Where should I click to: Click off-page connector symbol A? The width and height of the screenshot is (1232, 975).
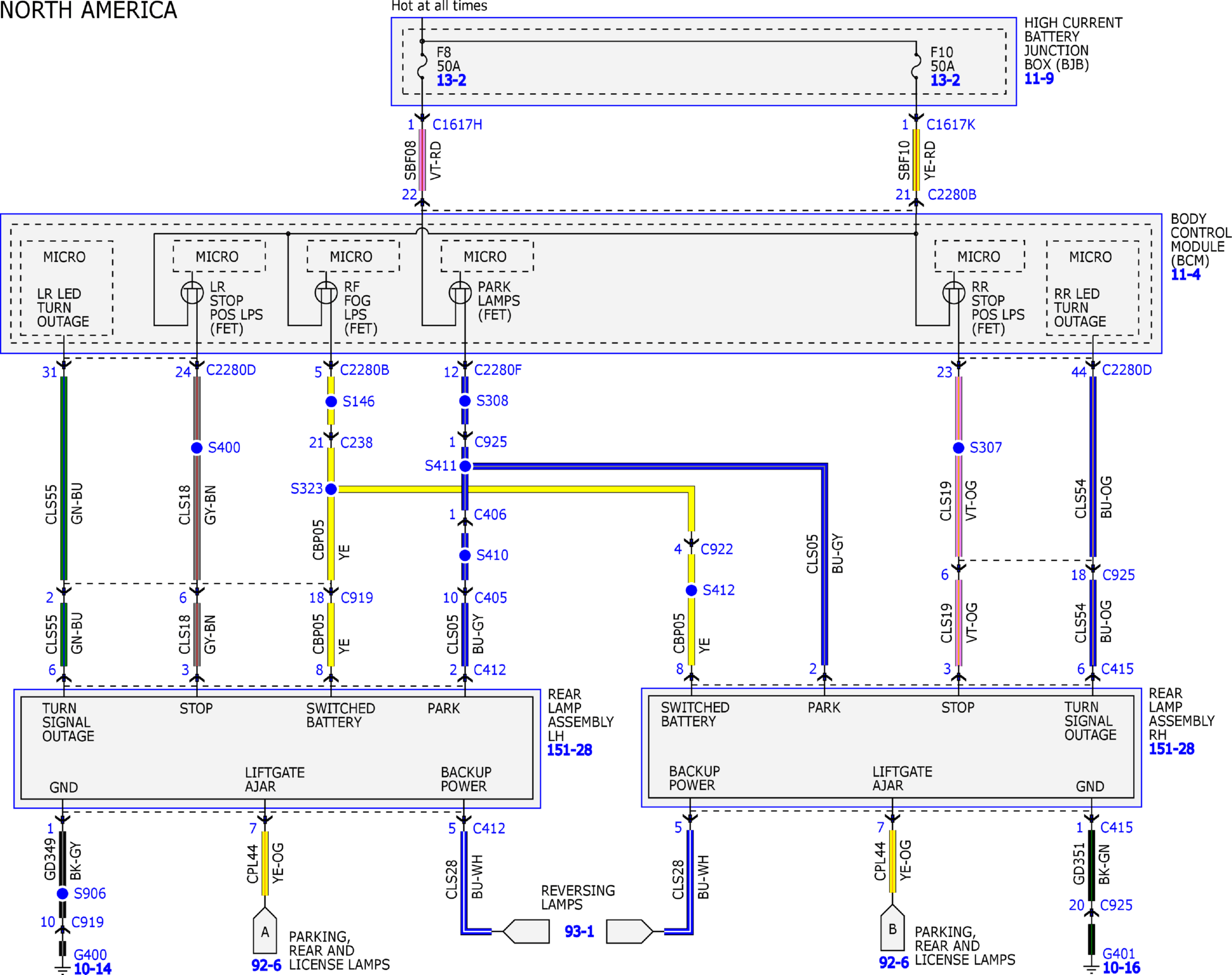[x=265, y=930]
